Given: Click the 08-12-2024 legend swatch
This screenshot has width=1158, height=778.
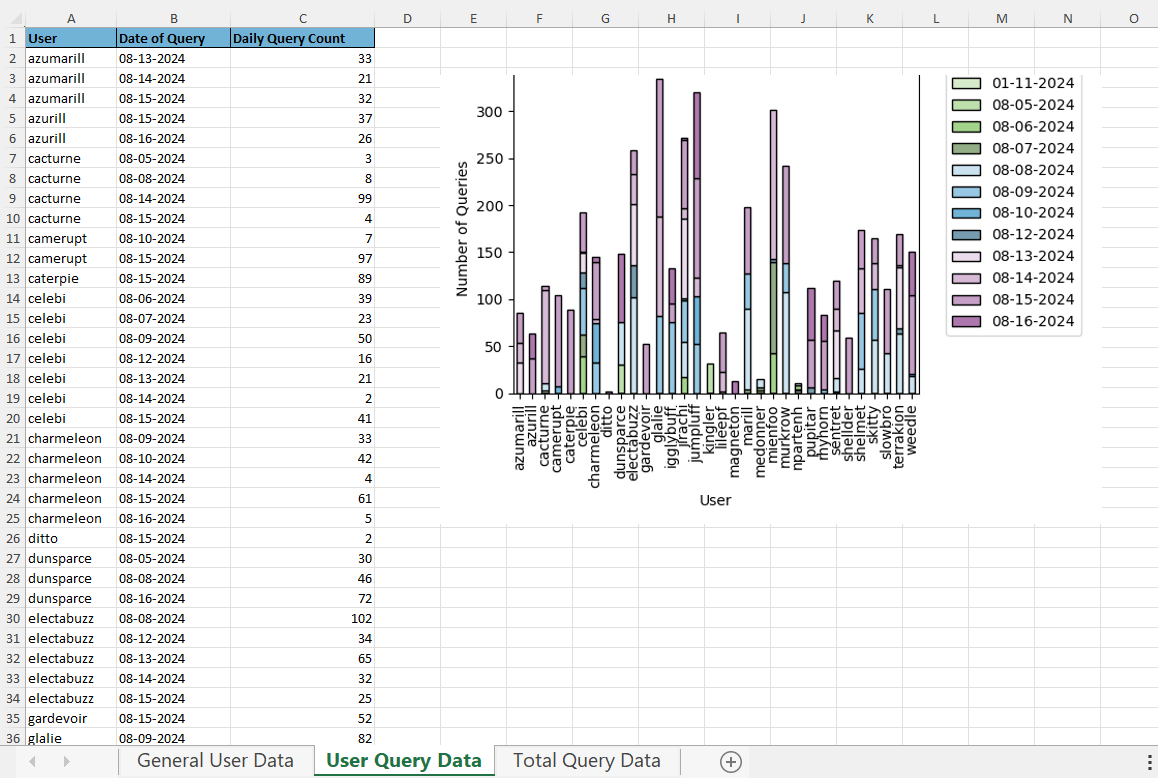Looking at the screenshot, I should point(966,235).
